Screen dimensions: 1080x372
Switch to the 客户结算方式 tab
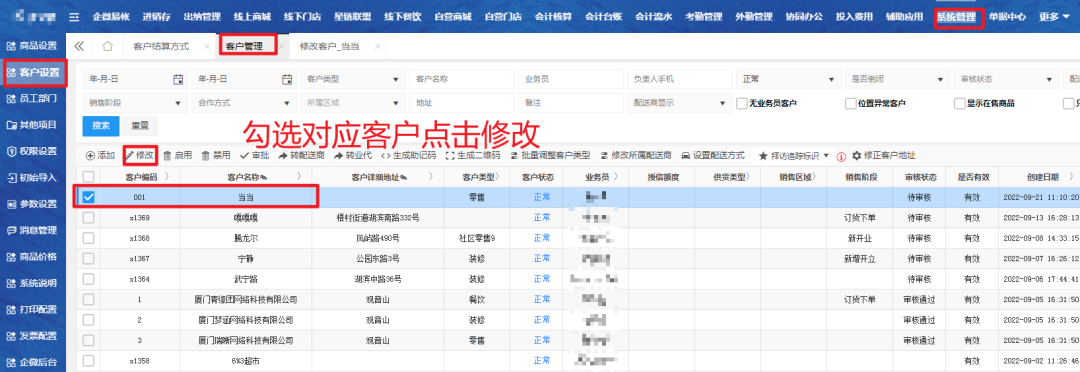[x=160, y=47]
